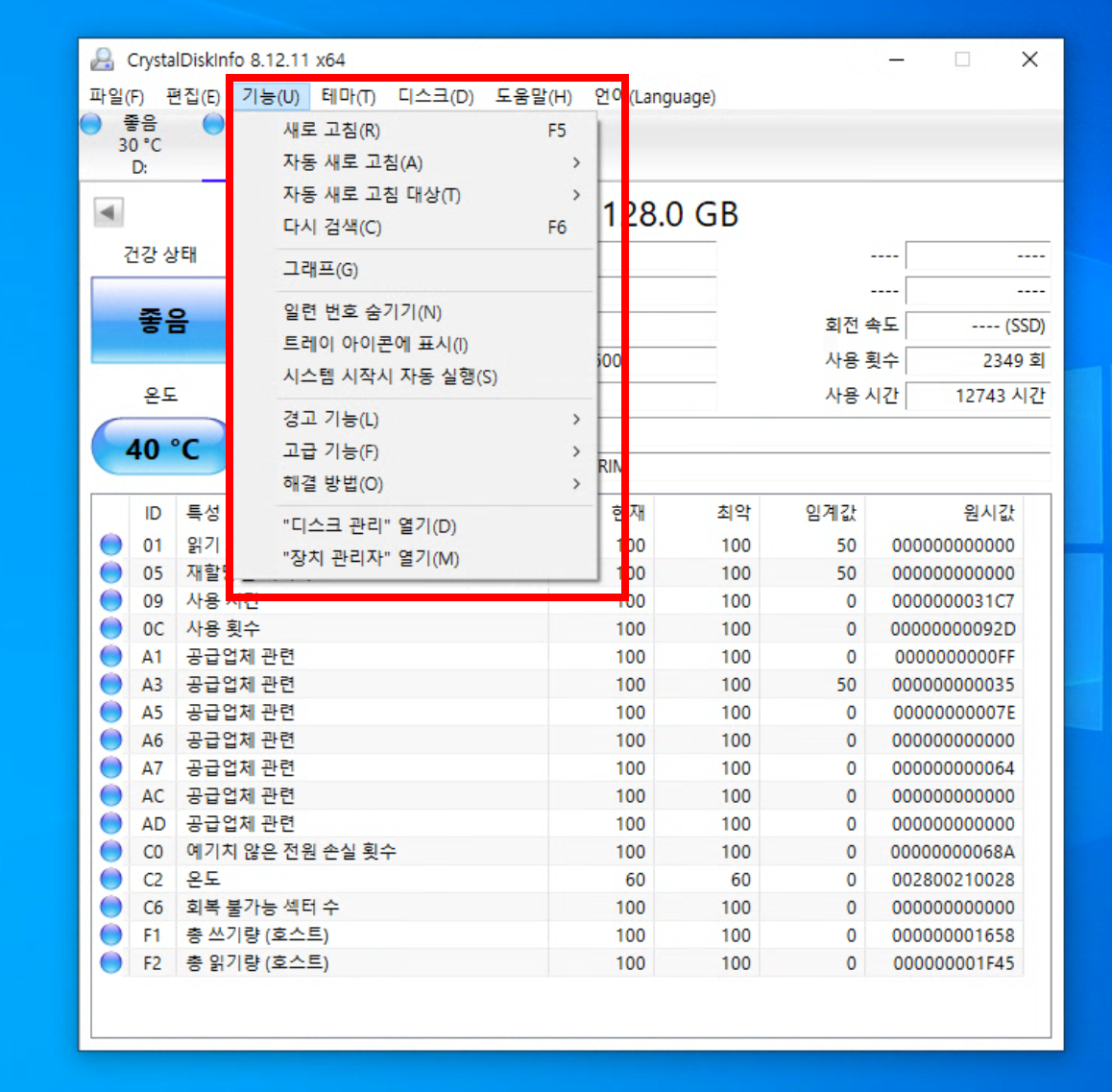
Task: Expand 경고 기능(L) submenu
Action: 416,419
